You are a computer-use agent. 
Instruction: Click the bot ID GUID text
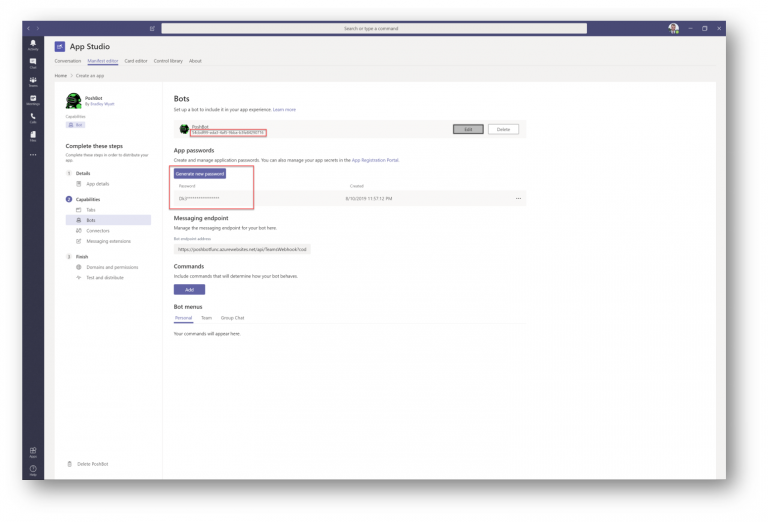tap(228, 132)
